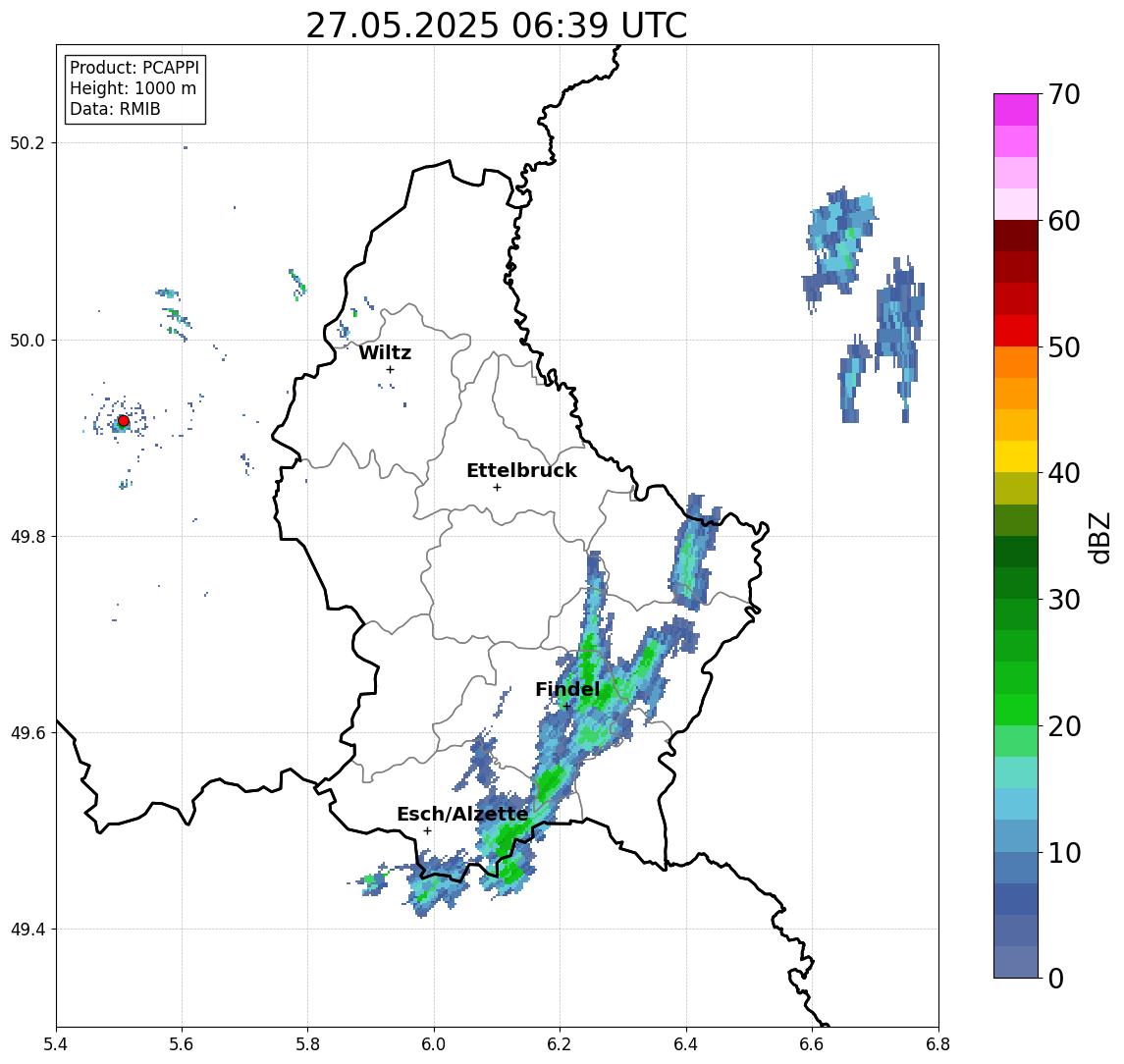The image size is (1124, 1064).
Task: Click the dark maroon colorbar segment below 60
Action: 1016,236
